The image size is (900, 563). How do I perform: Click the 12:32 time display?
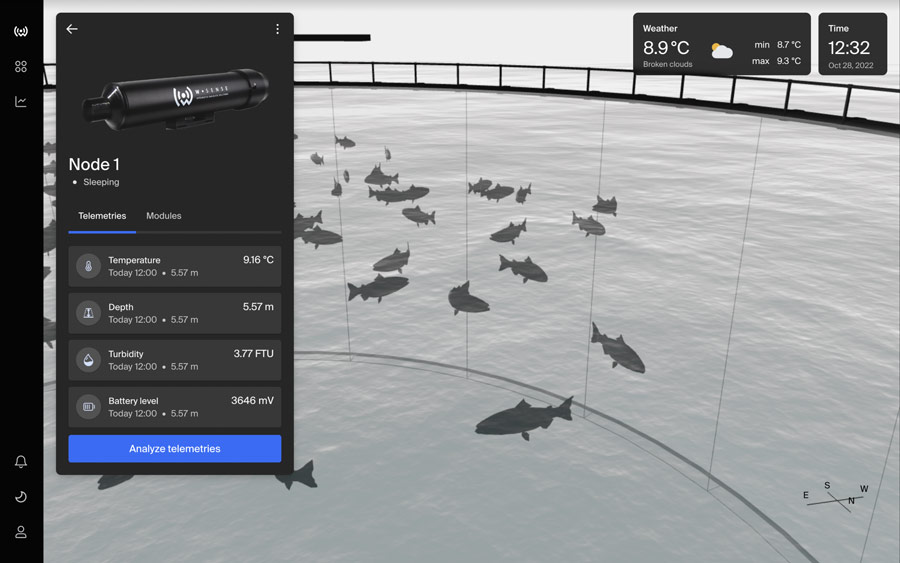tap(848, 48)
